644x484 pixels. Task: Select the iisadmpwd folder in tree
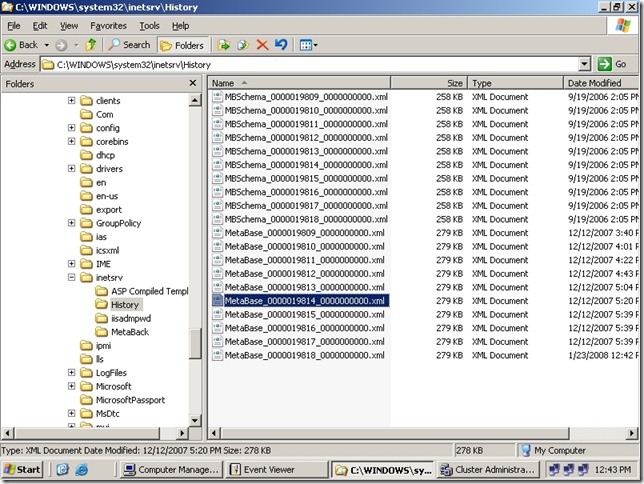tap(131, 318)
